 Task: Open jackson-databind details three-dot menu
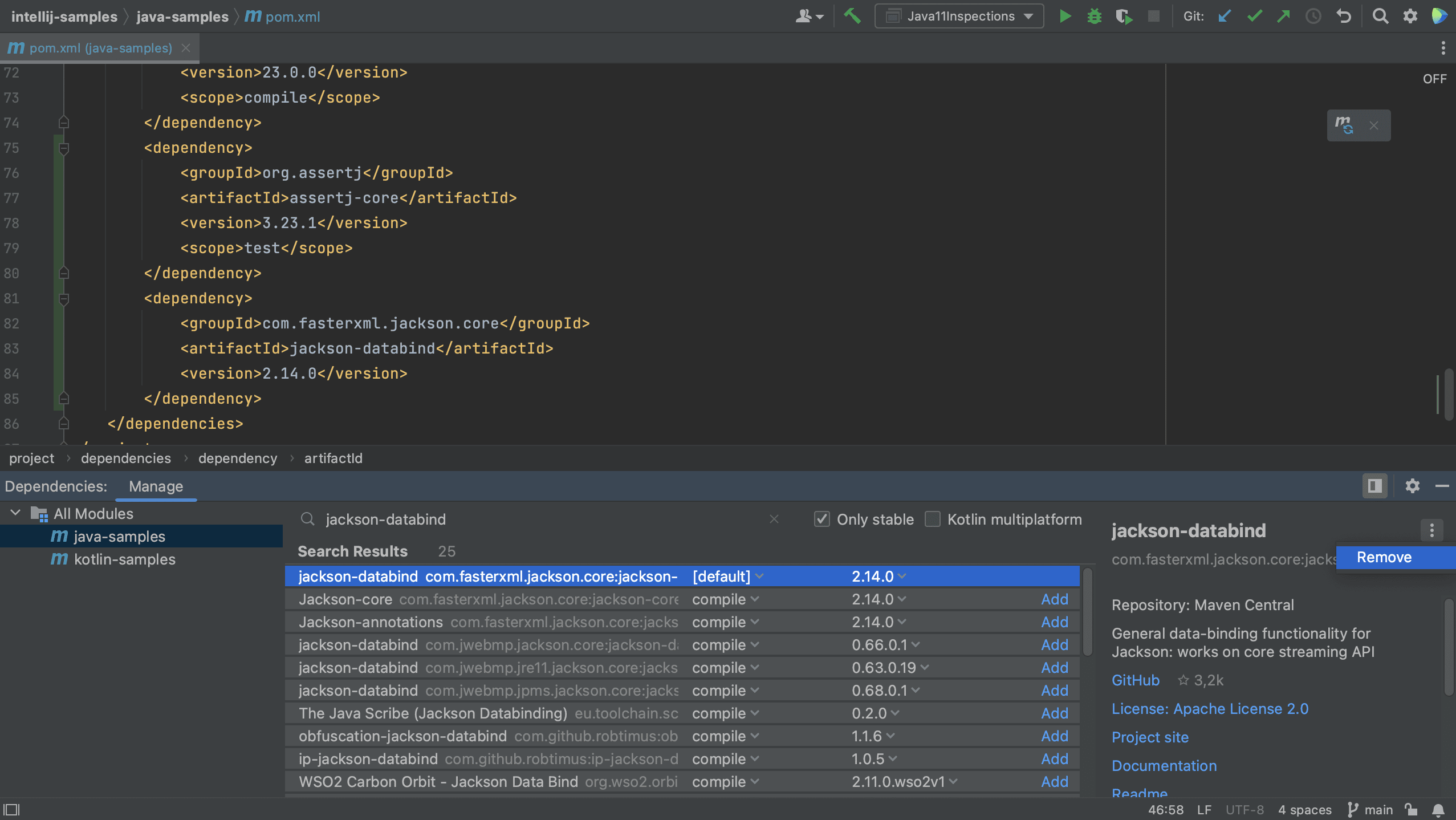coord(1431,530)
